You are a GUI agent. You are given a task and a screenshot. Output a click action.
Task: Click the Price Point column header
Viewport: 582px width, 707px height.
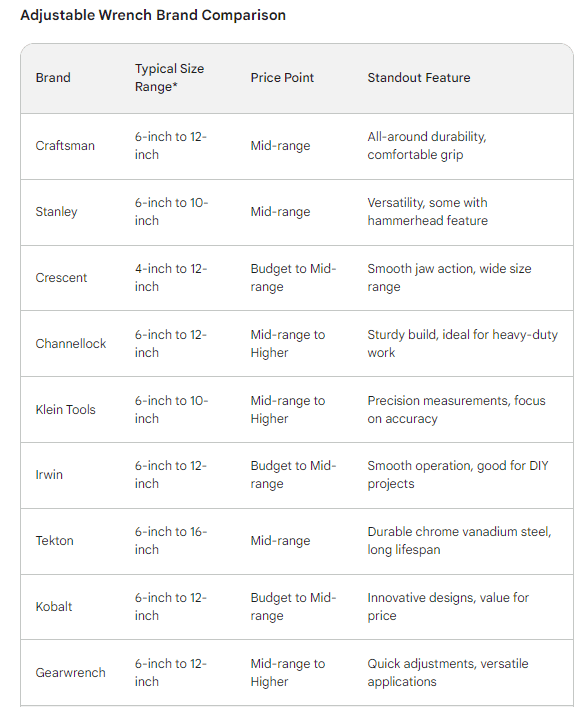(282, 78)
